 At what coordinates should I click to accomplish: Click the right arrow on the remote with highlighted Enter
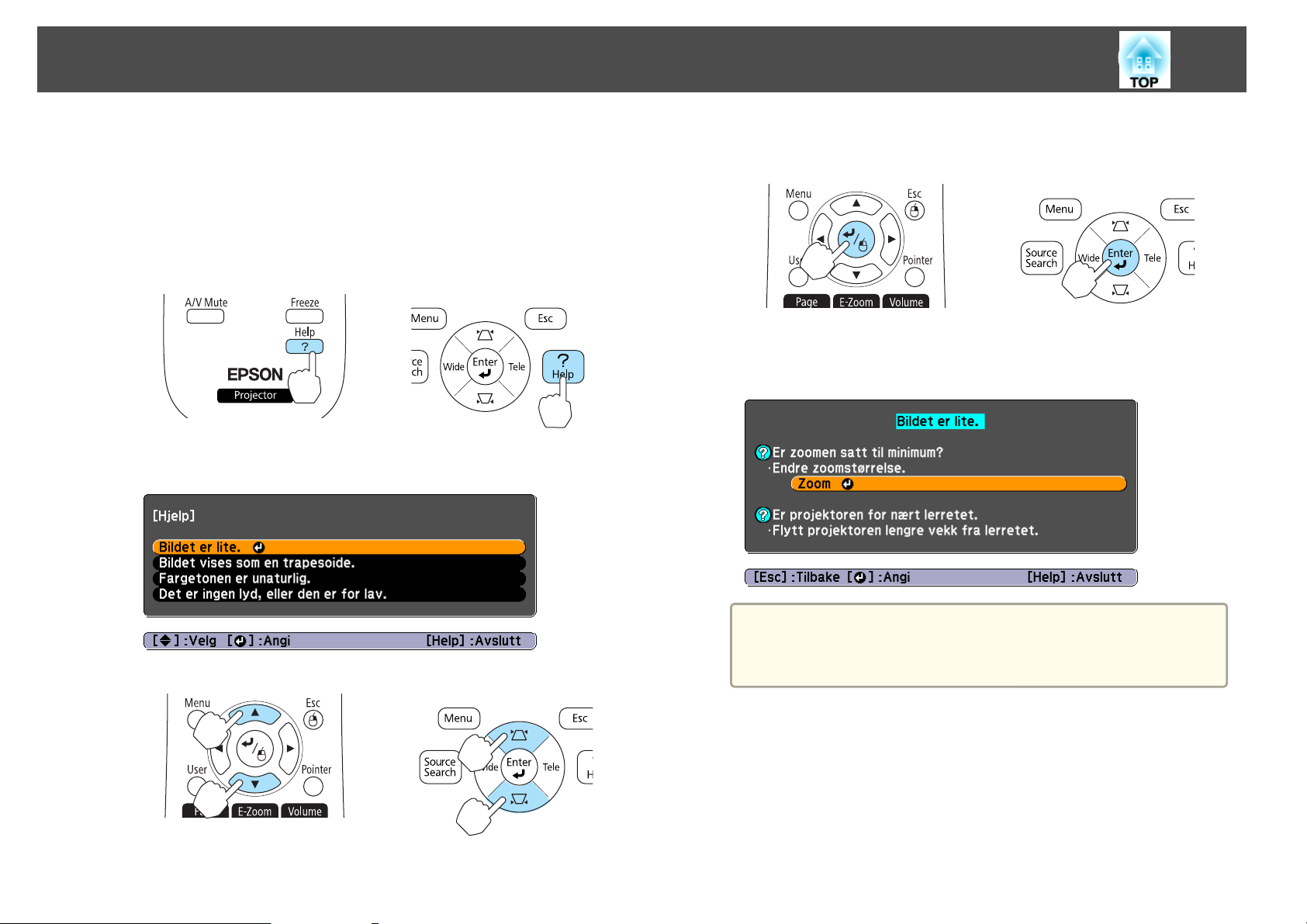coord(892,240)
